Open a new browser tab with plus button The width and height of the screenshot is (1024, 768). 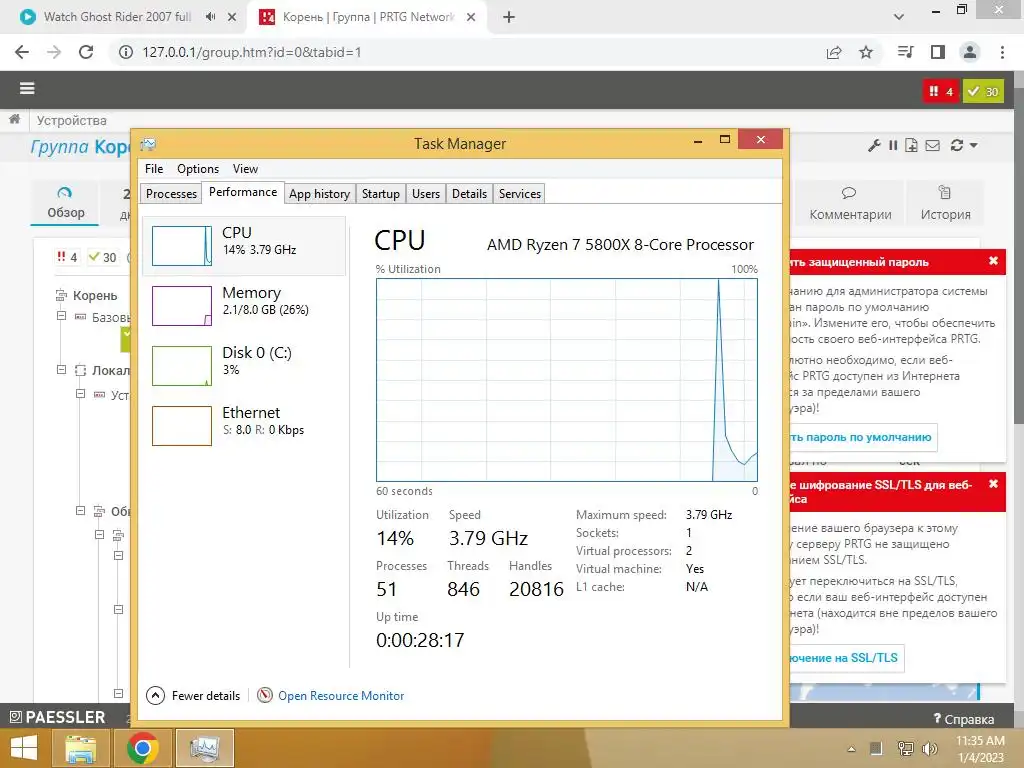tap(509, 17)
